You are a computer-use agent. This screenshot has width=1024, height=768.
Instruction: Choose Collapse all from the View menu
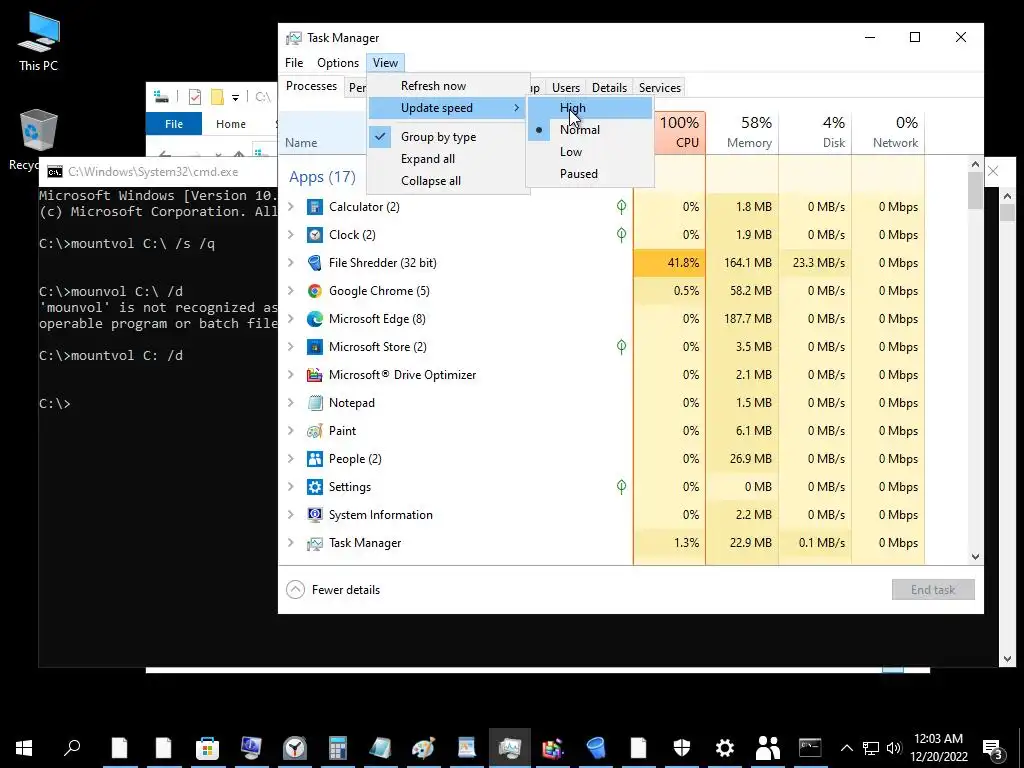tap(447, 182)
